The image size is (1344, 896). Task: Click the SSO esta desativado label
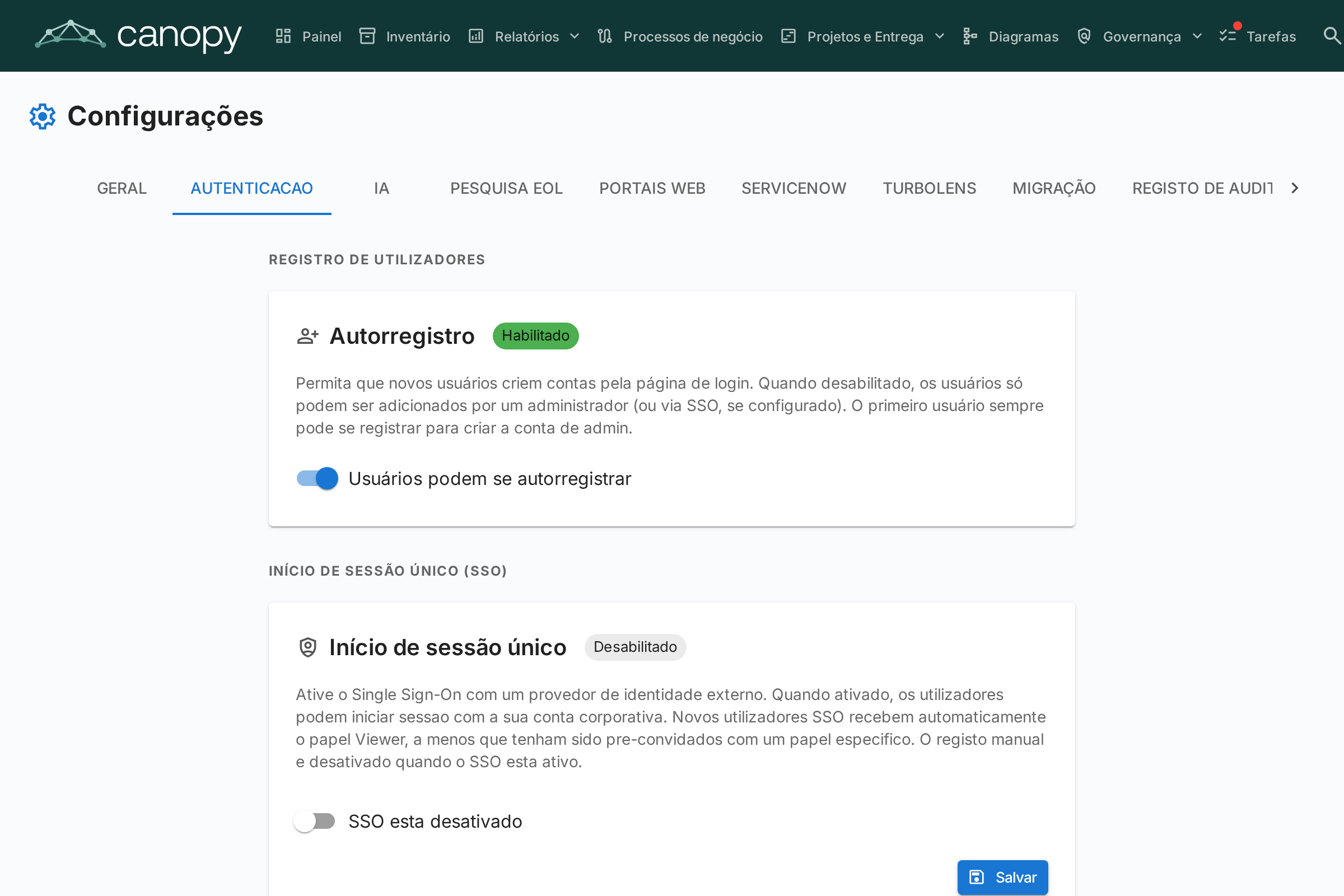[x=436, y=822]
